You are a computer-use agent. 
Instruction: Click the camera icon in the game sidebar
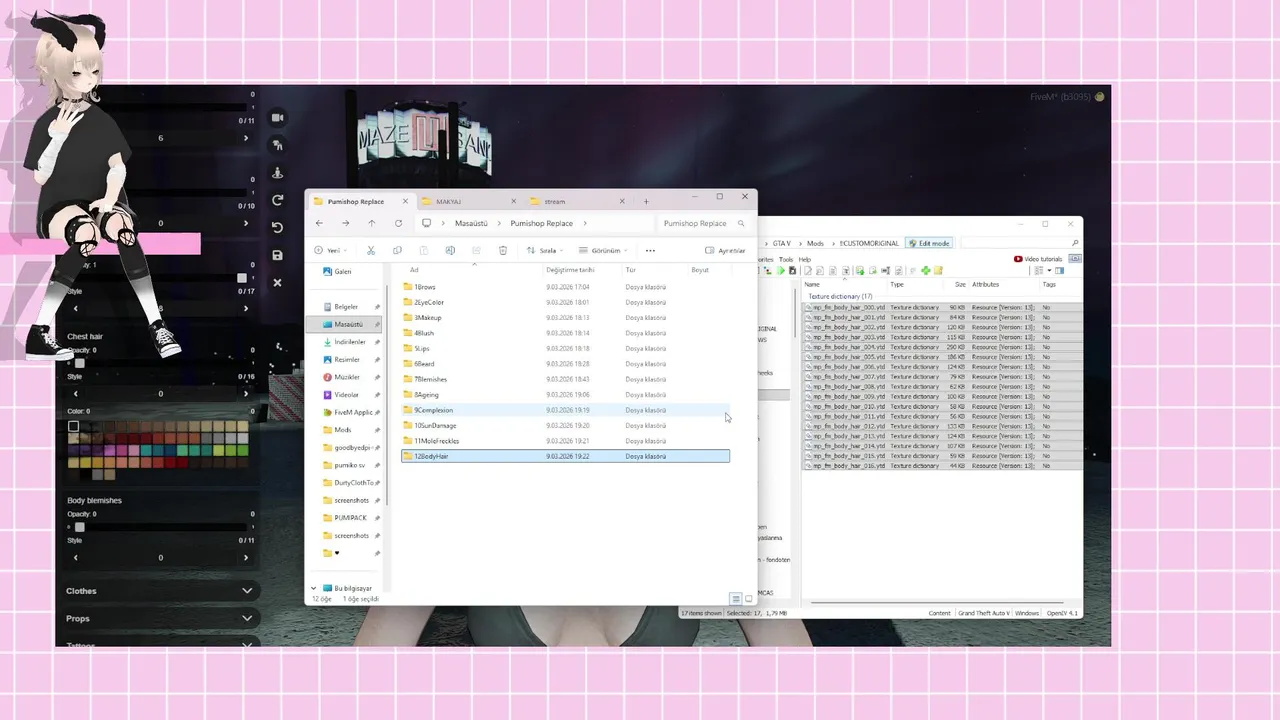point(278,118)
